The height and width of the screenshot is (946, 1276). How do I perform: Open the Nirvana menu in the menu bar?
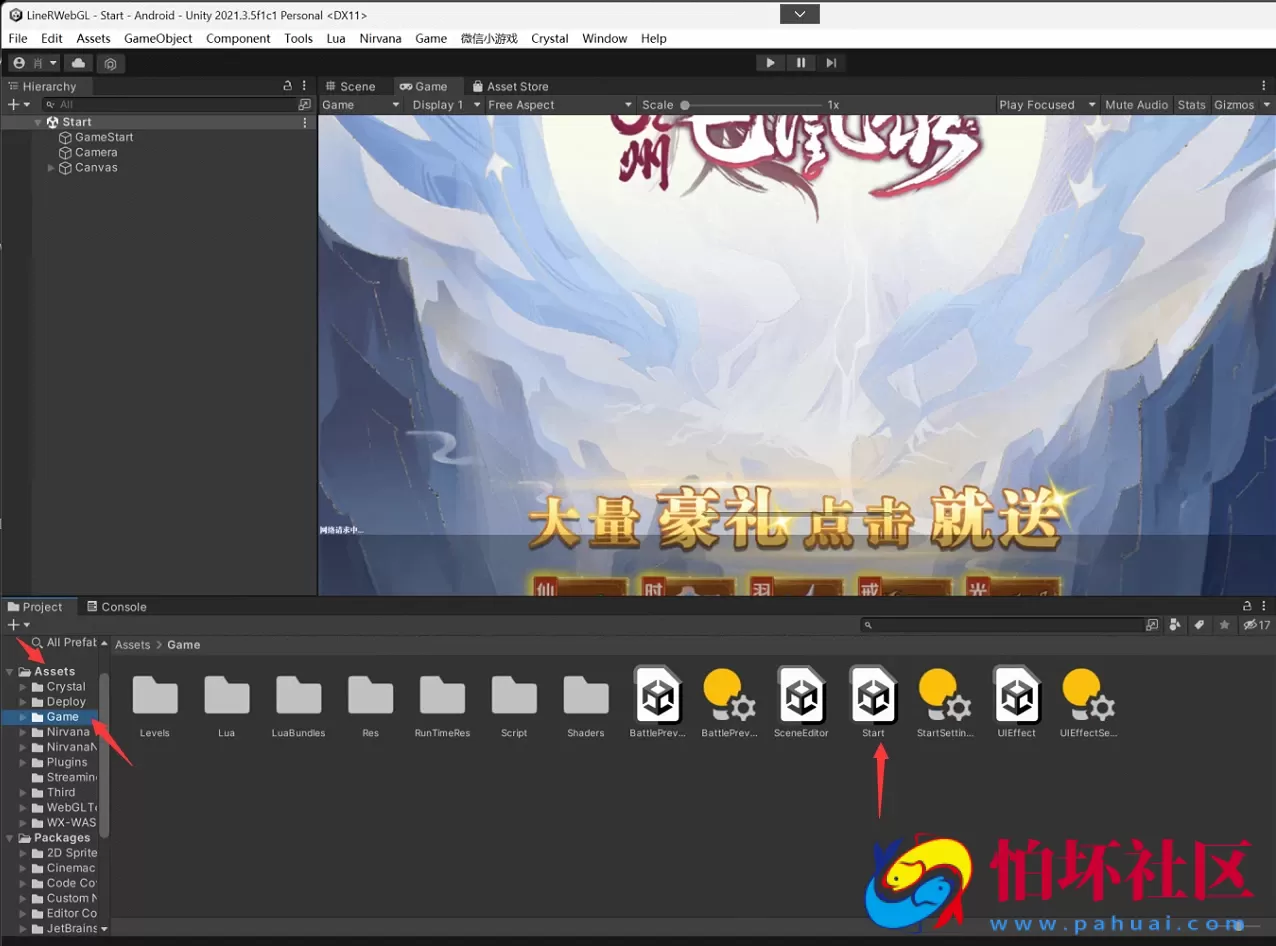click(x=380, y=38)
